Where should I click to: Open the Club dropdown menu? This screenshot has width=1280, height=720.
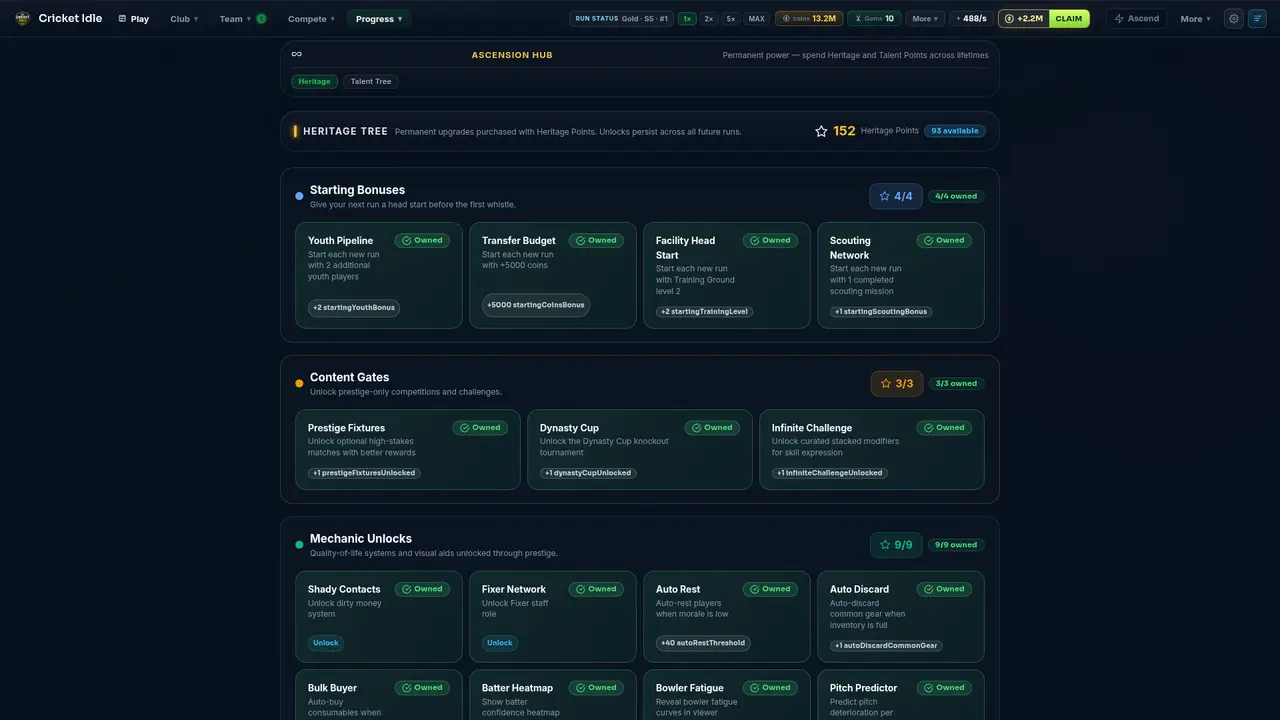(x=184, y=18)
